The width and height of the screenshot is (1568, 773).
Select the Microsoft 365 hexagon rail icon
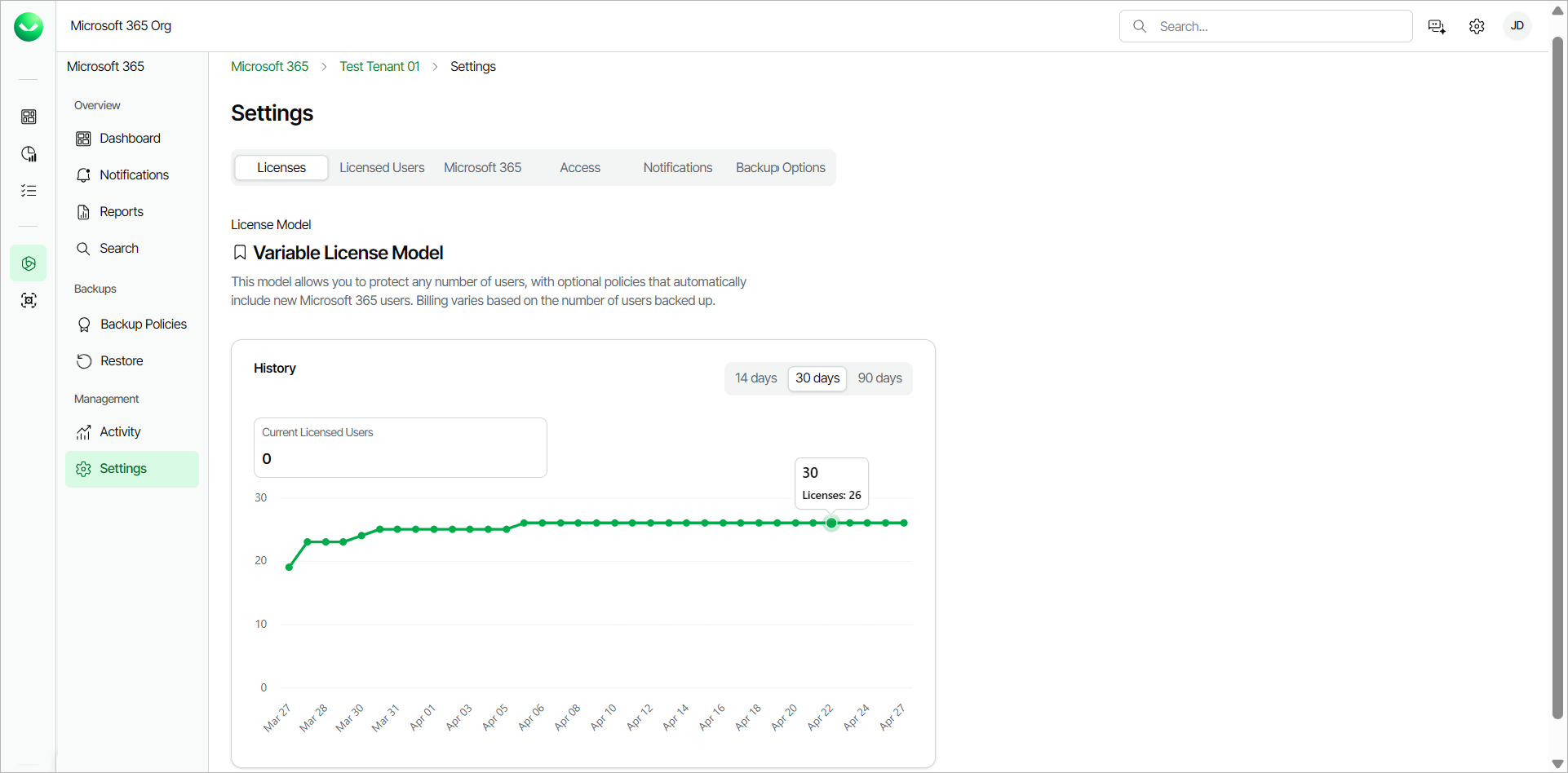29,263
